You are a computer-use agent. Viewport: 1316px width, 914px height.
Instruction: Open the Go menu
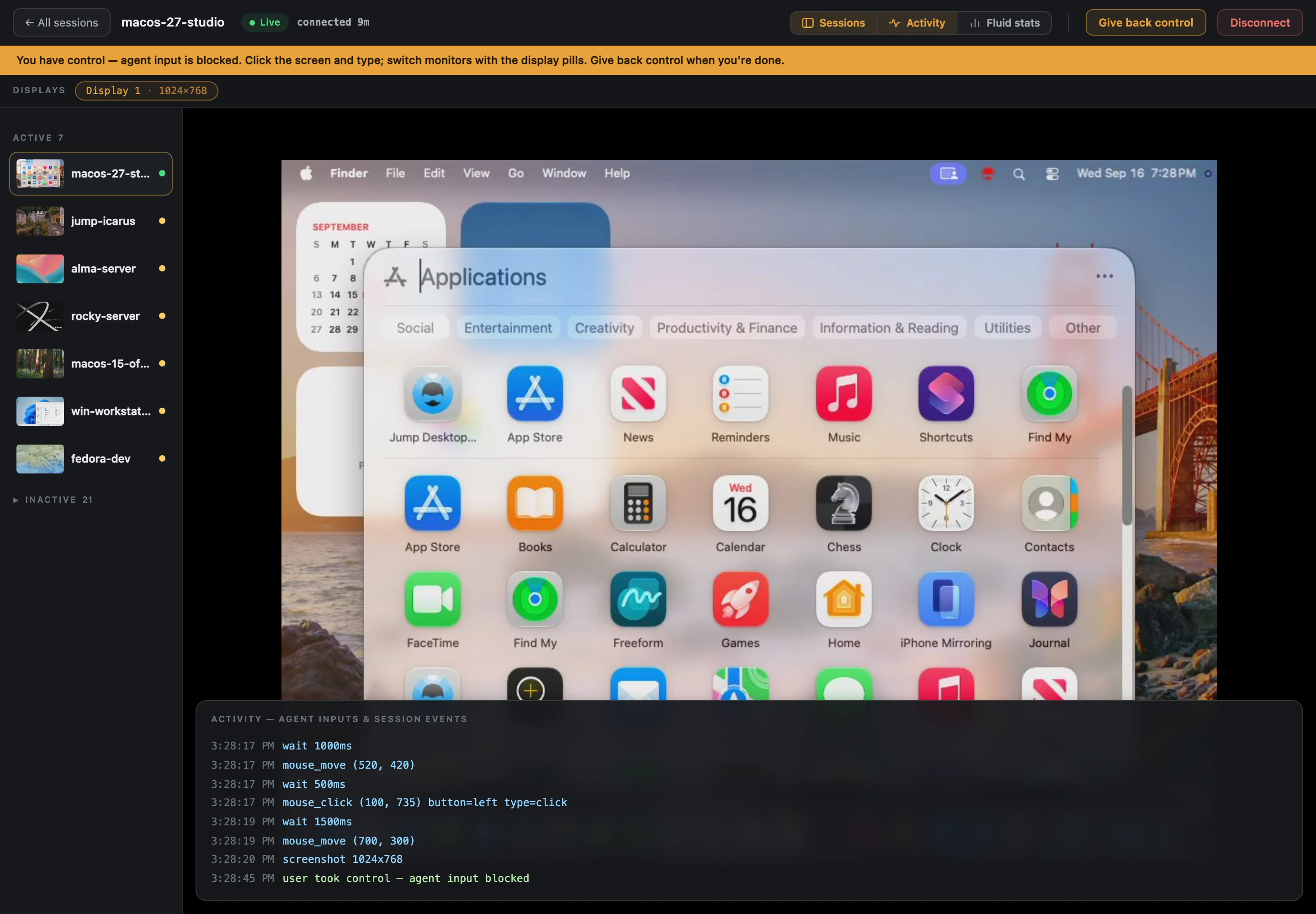[x=516, y=173]
